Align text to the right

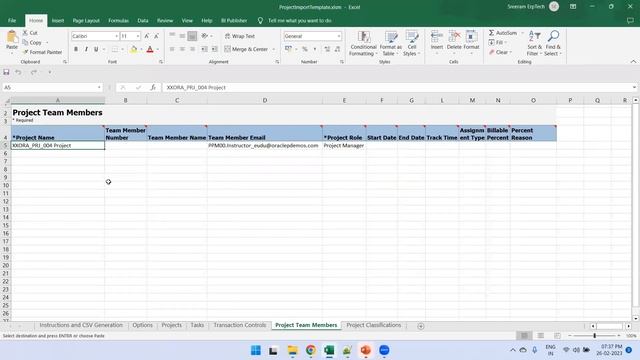pyautogui.click(x=192, y=49)
